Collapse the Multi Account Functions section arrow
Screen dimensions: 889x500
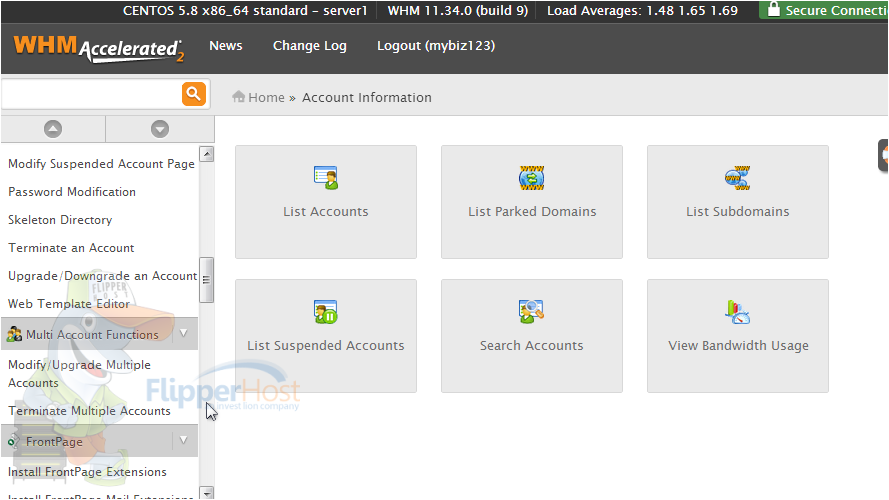point(184,333)
